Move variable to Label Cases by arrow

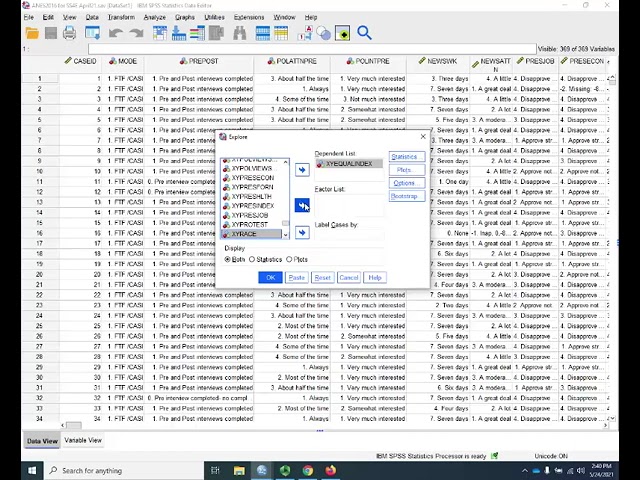tap(302, 233)
